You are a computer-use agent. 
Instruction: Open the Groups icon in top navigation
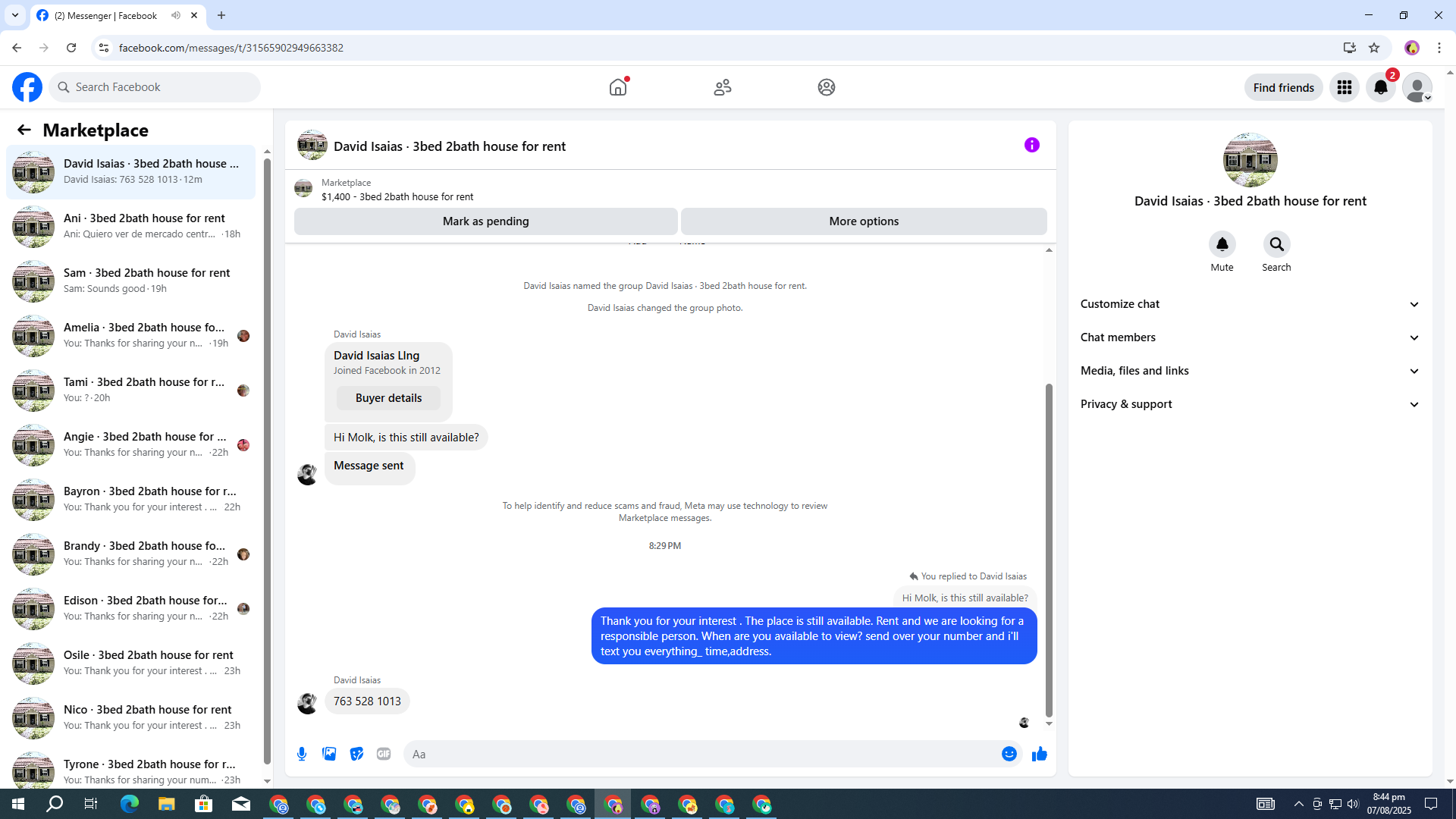pos(827,87)
